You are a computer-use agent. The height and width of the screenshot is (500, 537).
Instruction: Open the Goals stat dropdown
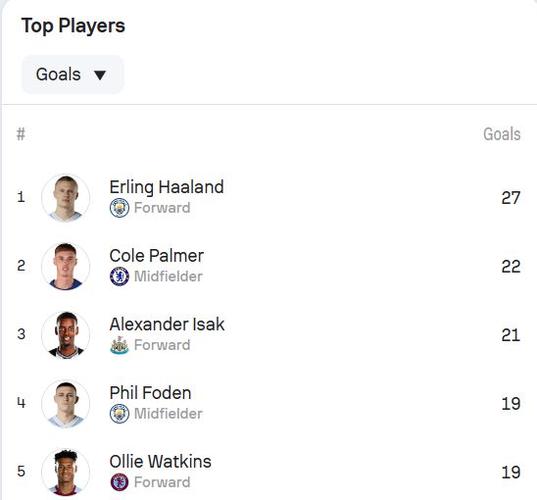tap(72, 74)
